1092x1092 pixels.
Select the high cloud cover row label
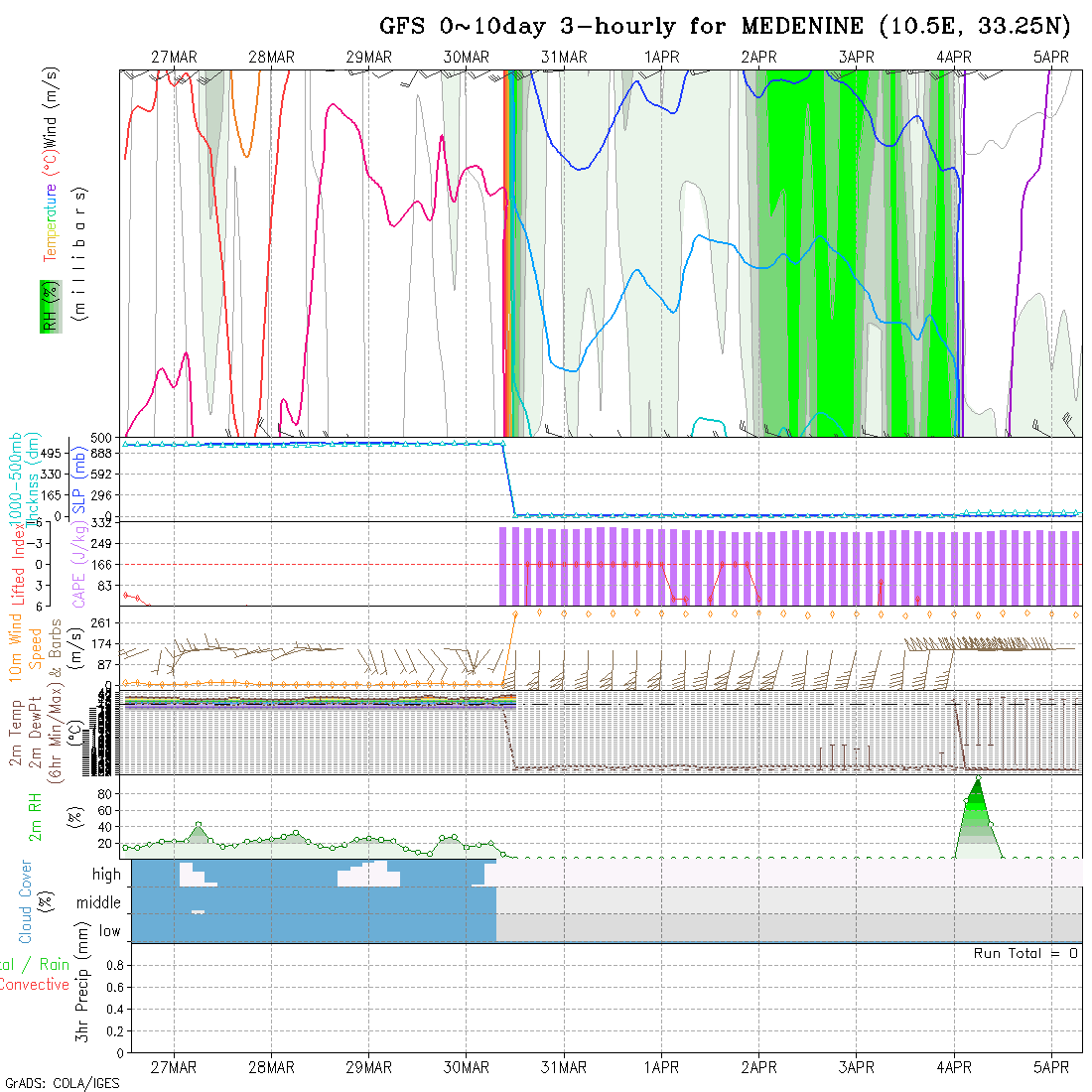tap(106, 875)
